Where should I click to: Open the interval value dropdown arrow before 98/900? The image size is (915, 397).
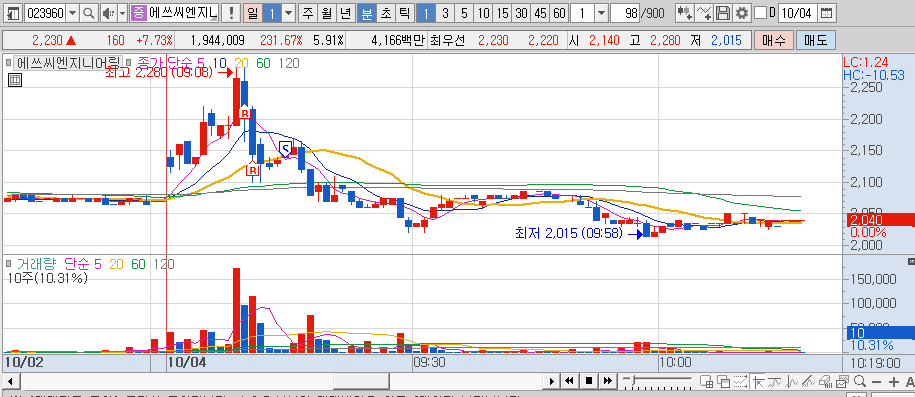click(602, 12)
